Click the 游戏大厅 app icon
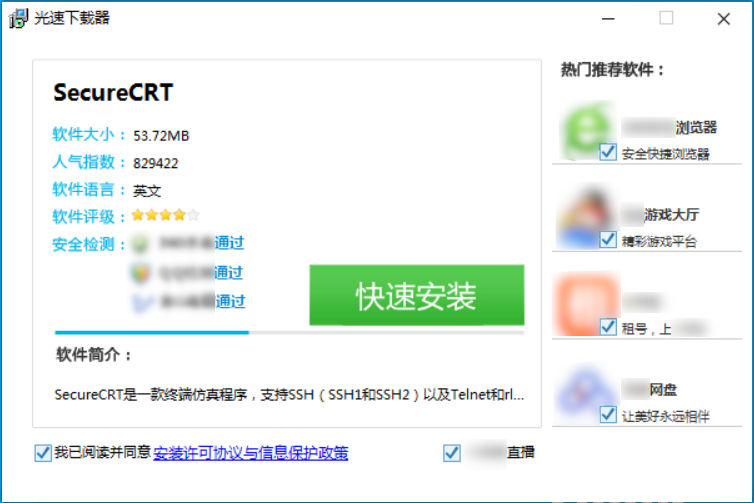Viewport: 754px width, 503px height. point(586,216)
